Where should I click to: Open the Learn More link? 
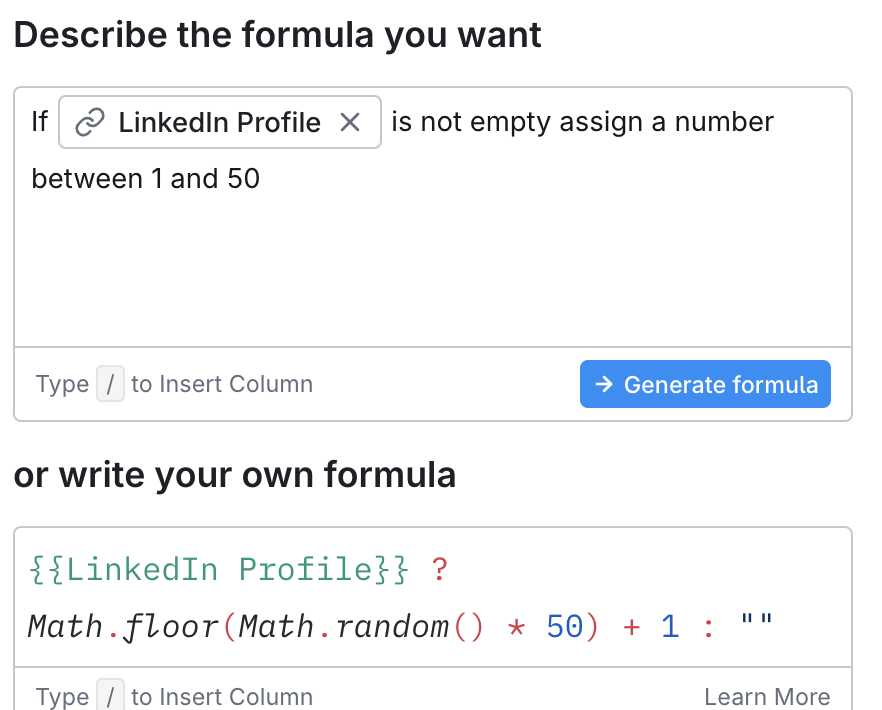[x=767, y=697]
